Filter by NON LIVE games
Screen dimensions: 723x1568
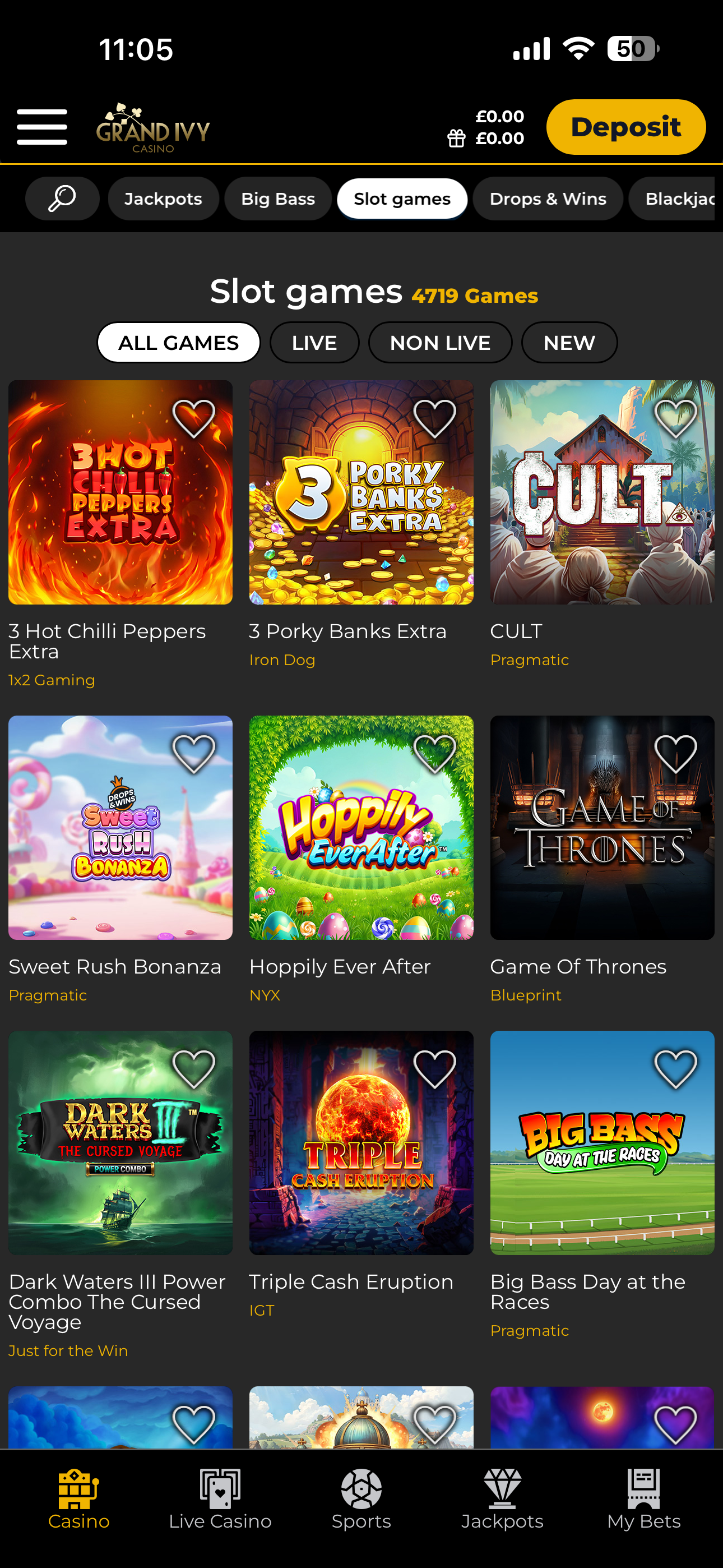(440, 343)
